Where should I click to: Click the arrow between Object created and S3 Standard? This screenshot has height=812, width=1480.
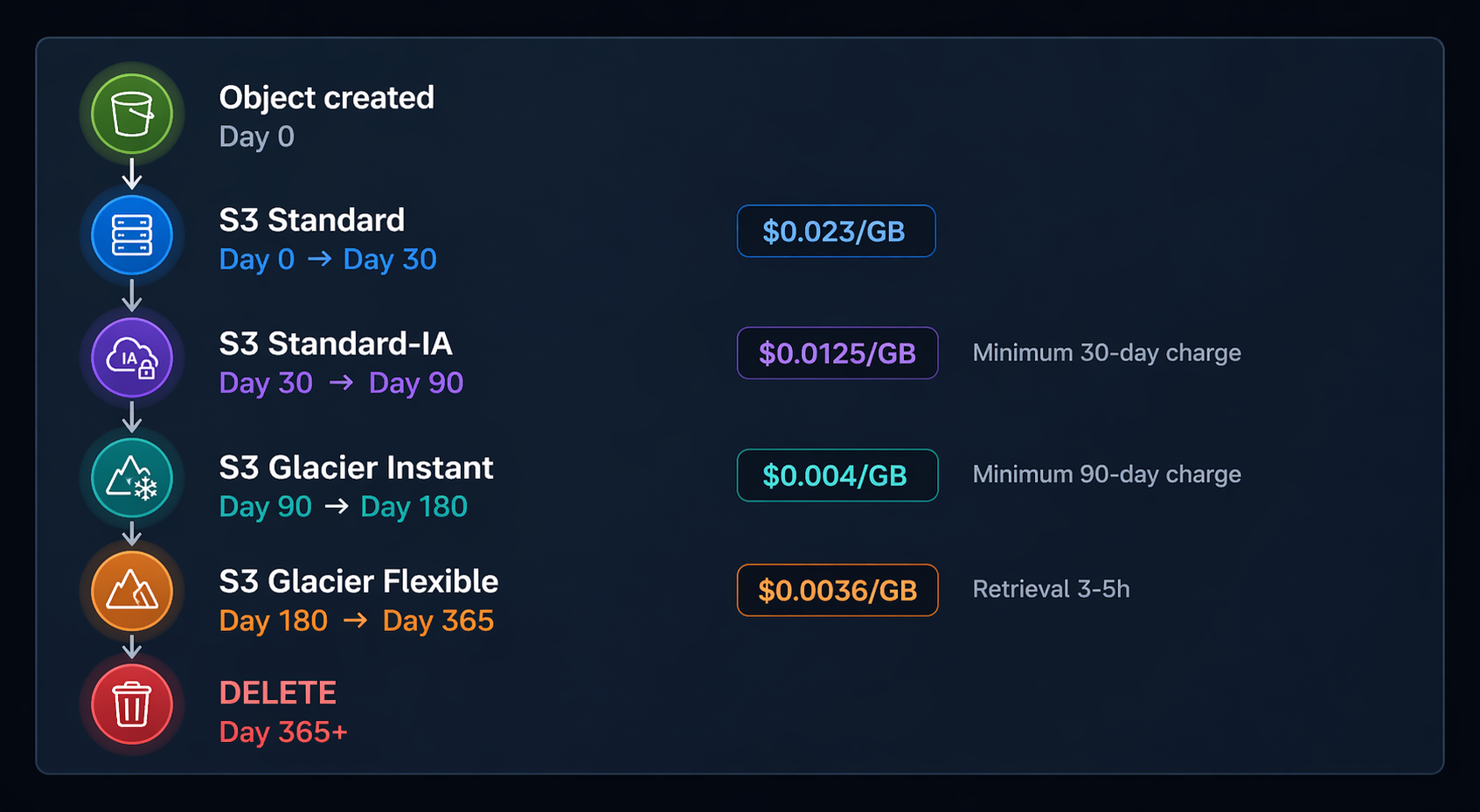(132, 174)
